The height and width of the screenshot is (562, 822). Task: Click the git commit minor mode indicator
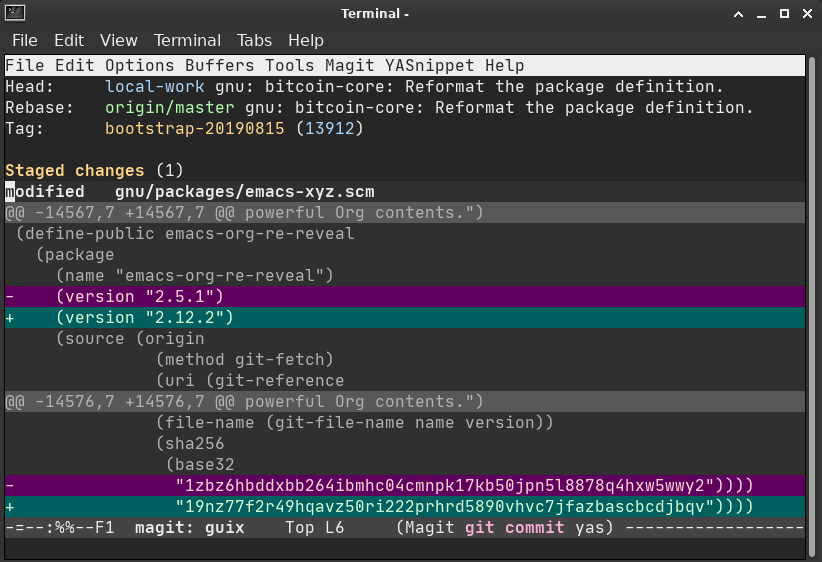point(514,527)
